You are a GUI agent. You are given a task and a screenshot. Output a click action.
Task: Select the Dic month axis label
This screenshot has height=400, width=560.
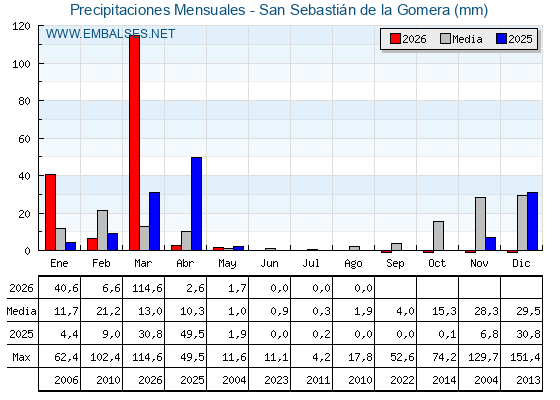pyautogui.click(x=521, y=264)
